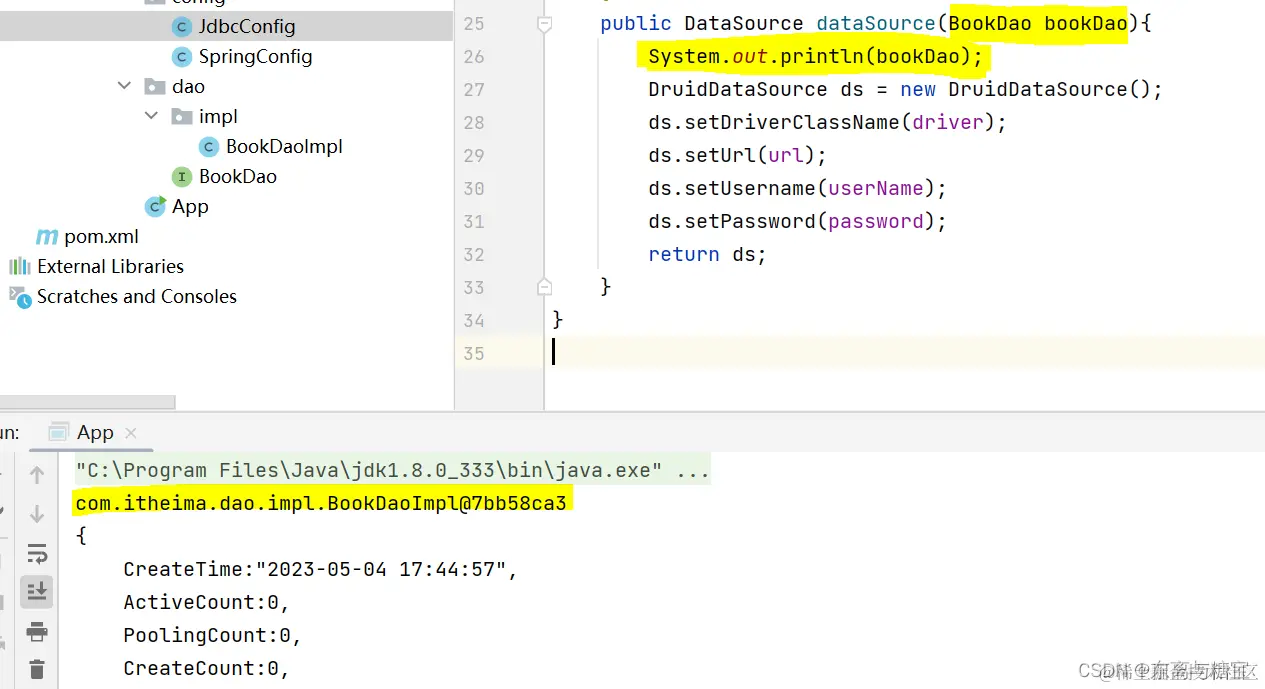Click the Print icon in the Run toolbar
1265x689 pixels.
[37, 631]
